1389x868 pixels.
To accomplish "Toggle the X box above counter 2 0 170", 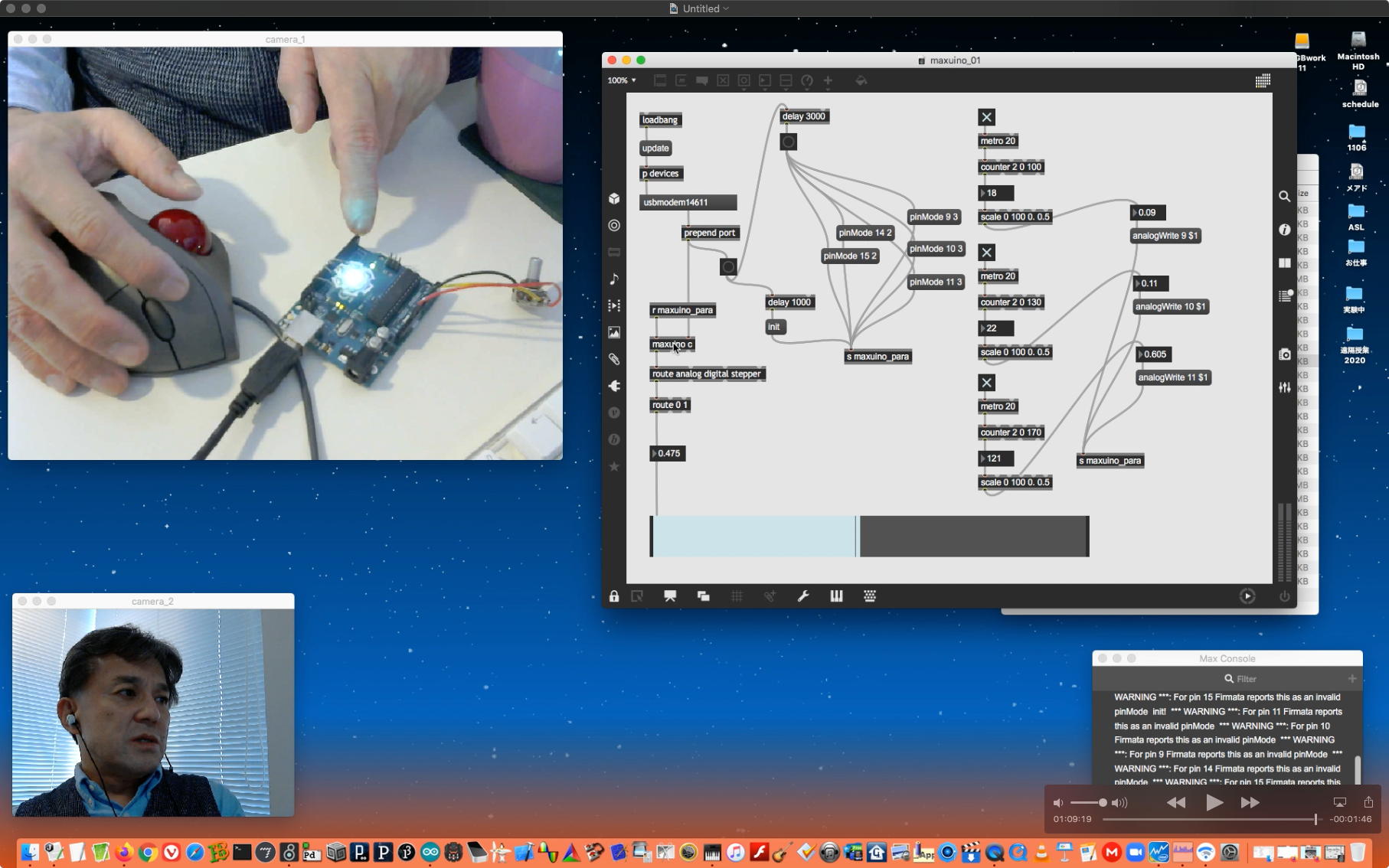I will point(986,383).
